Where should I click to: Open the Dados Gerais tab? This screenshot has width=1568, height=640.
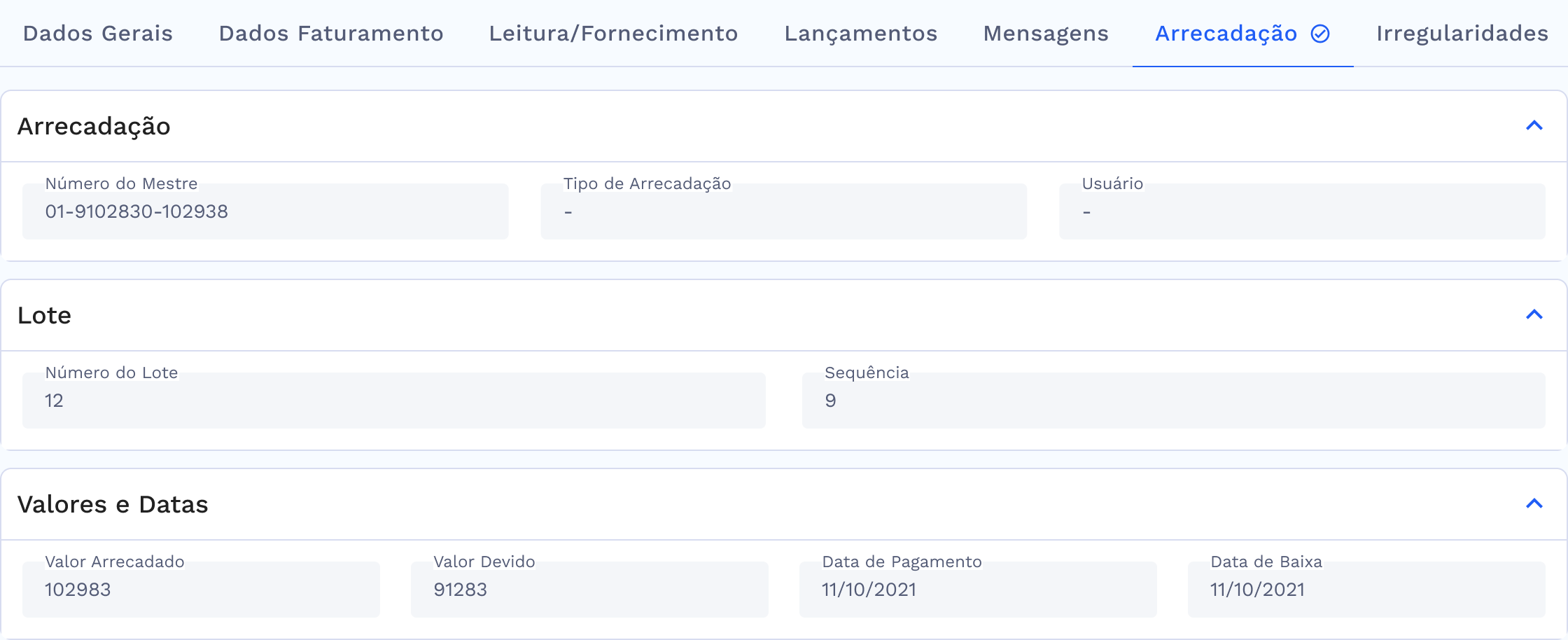pos(97,34)
